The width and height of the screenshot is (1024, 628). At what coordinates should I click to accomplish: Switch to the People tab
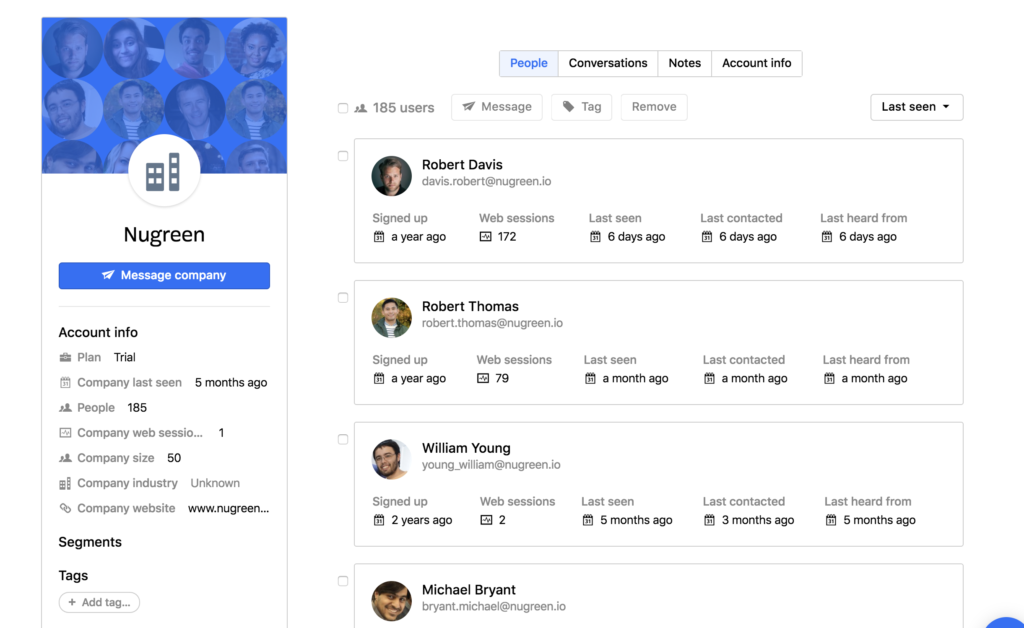(529, 63)
